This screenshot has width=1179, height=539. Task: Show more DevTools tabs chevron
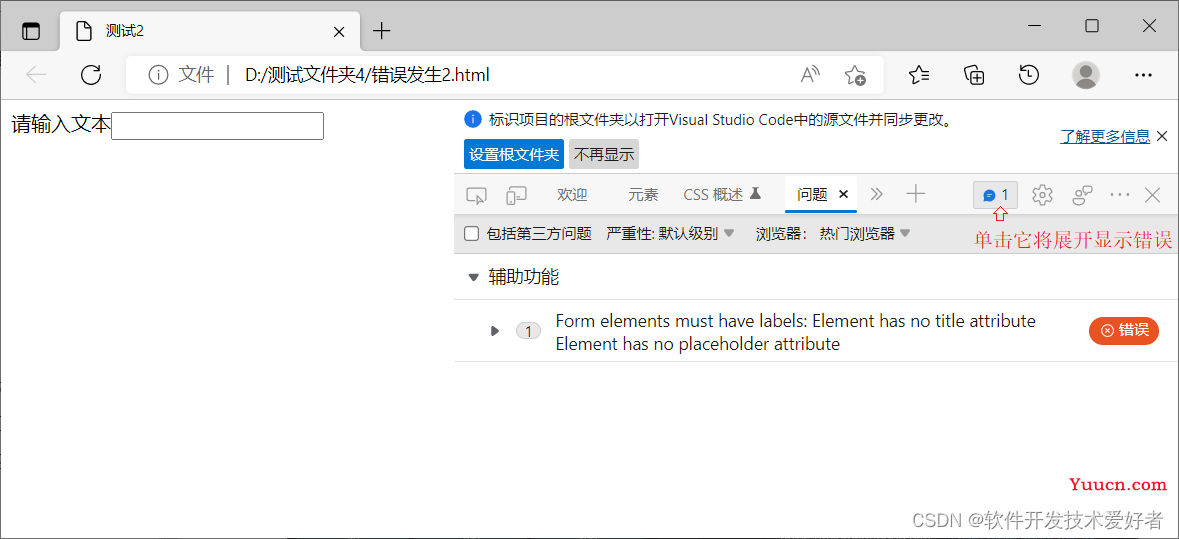(x=876, y=195)
